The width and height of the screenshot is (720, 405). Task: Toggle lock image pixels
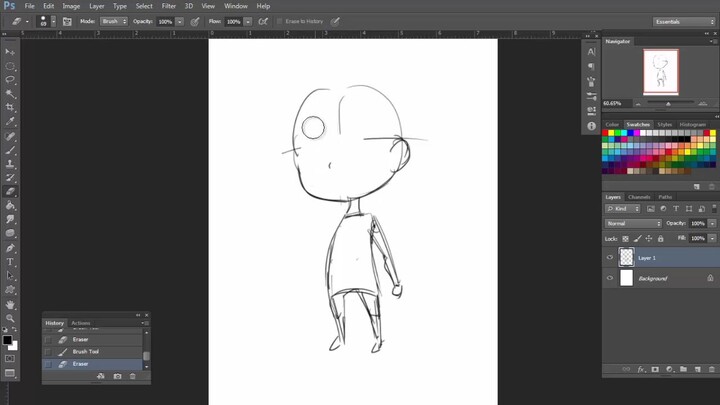pyautogui.click(x=637, y=239)
